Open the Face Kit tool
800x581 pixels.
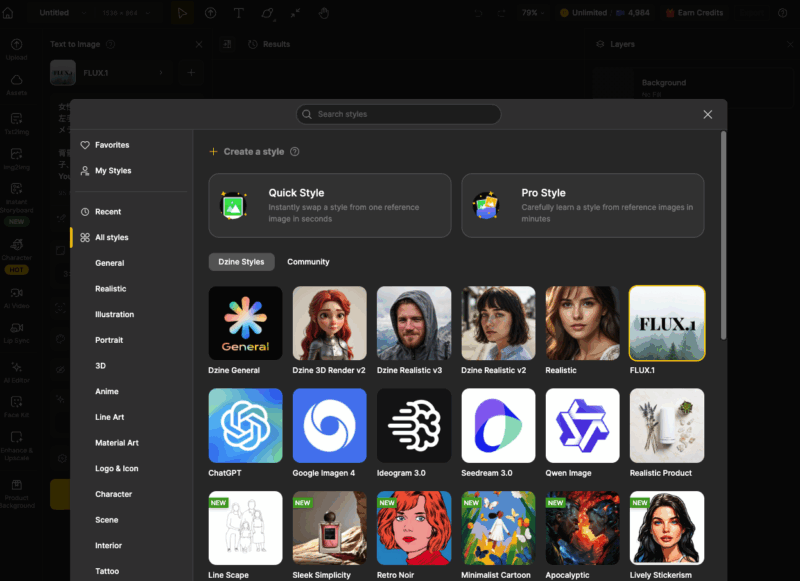click(16, 407)
